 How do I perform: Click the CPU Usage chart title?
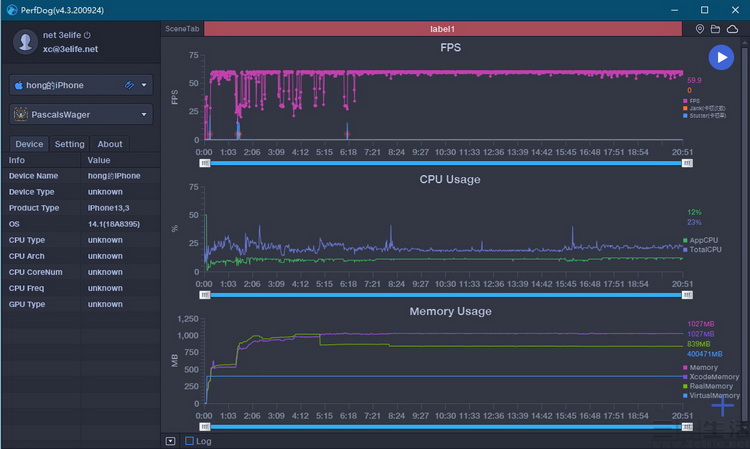tap(450, 179)
